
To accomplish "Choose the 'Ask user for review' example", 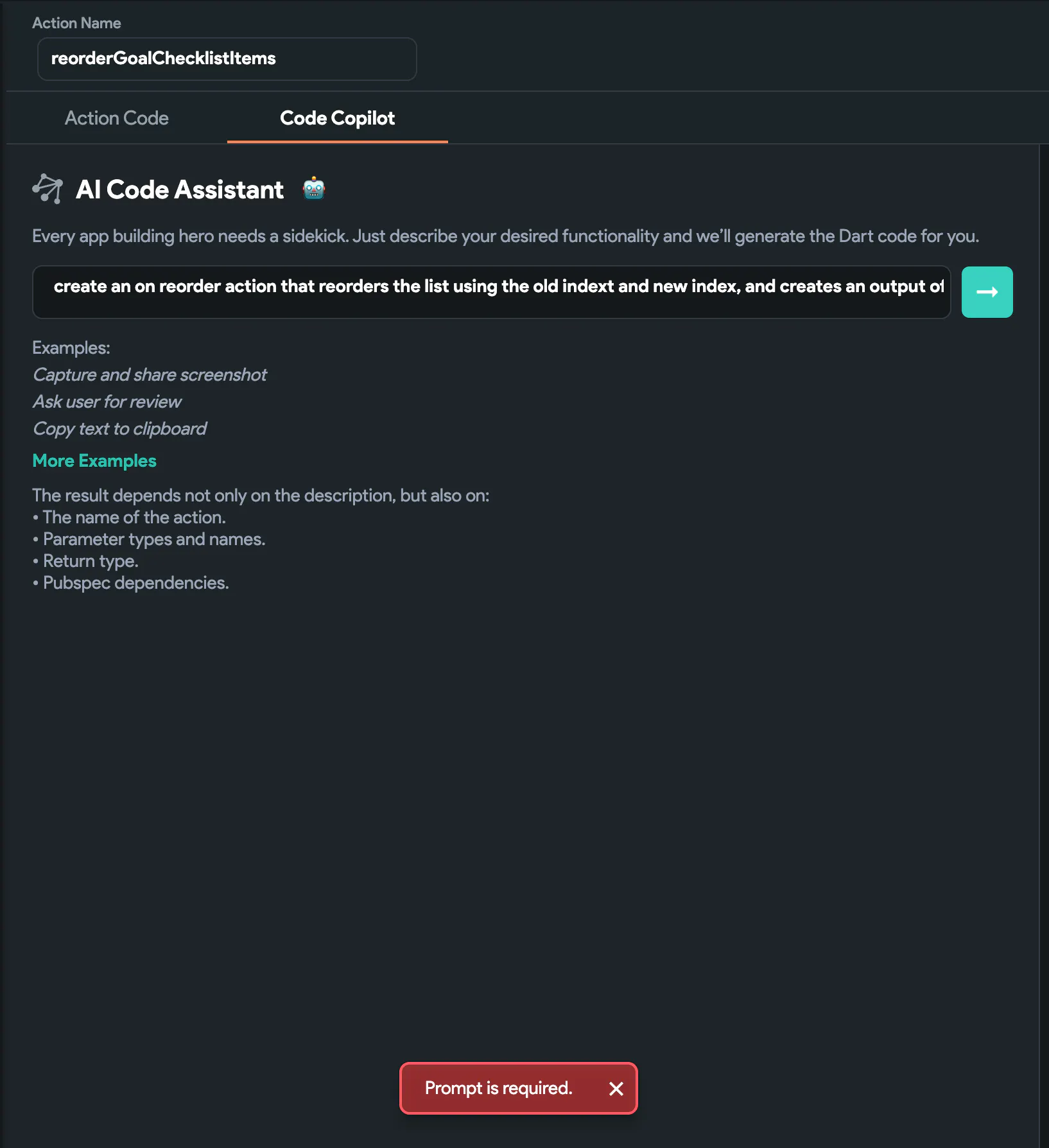I will 107,402.
